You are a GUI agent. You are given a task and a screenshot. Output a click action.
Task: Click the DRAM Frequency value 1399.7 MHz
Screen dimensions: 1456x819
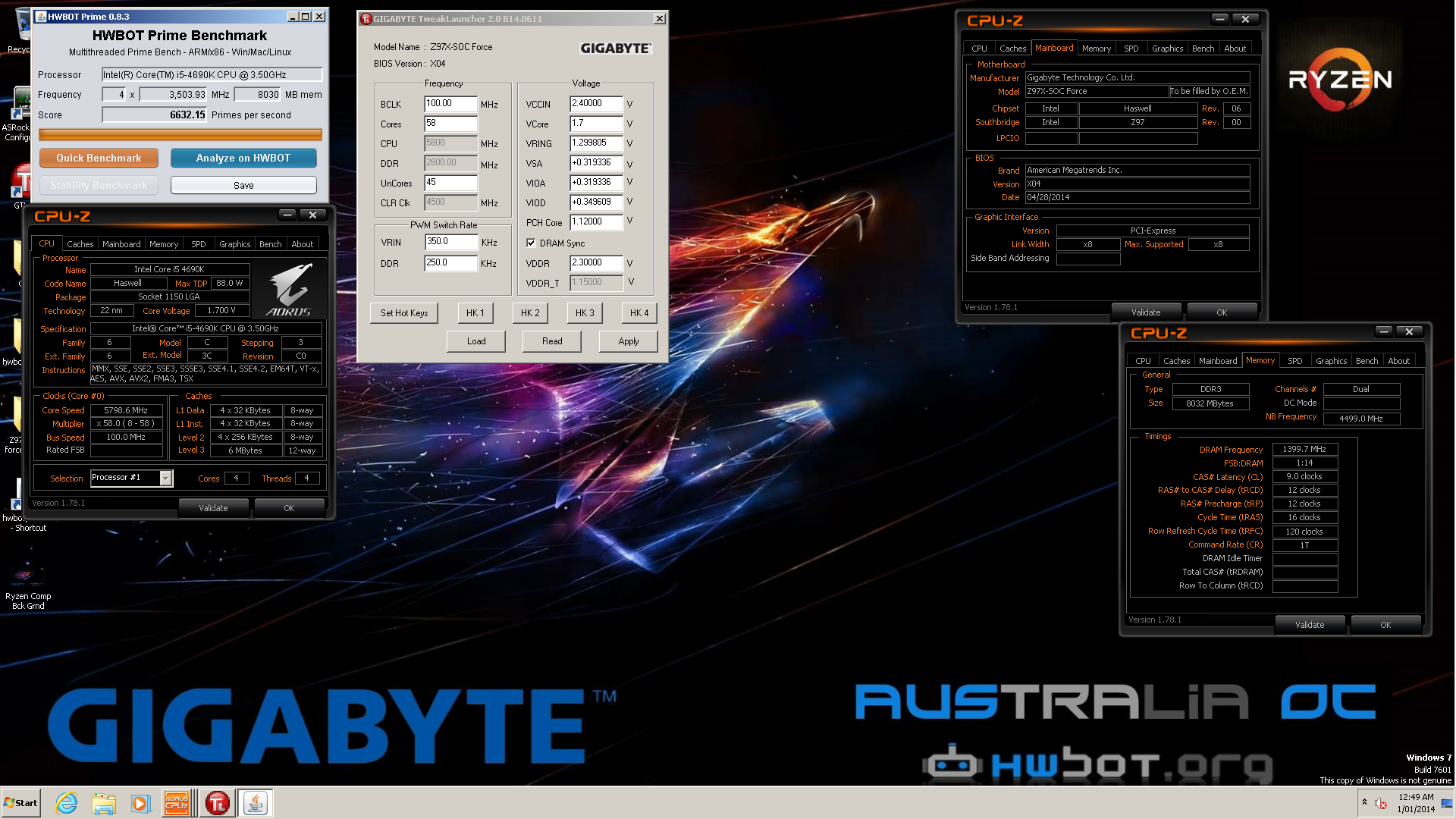[x=1304, y=450]
